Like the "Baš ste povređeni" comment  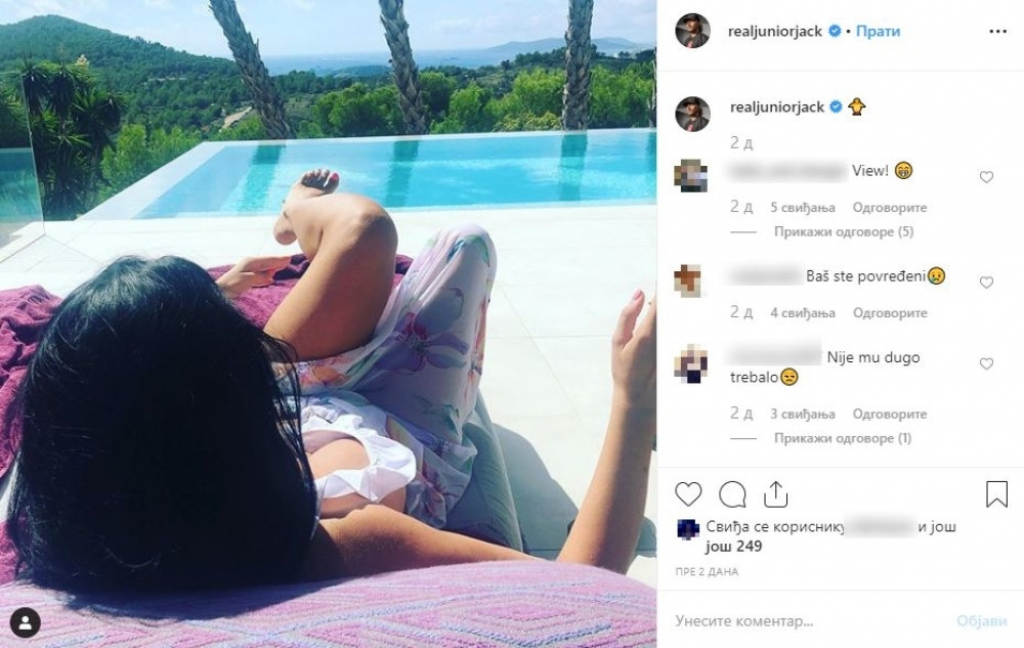tap(986, 282)
